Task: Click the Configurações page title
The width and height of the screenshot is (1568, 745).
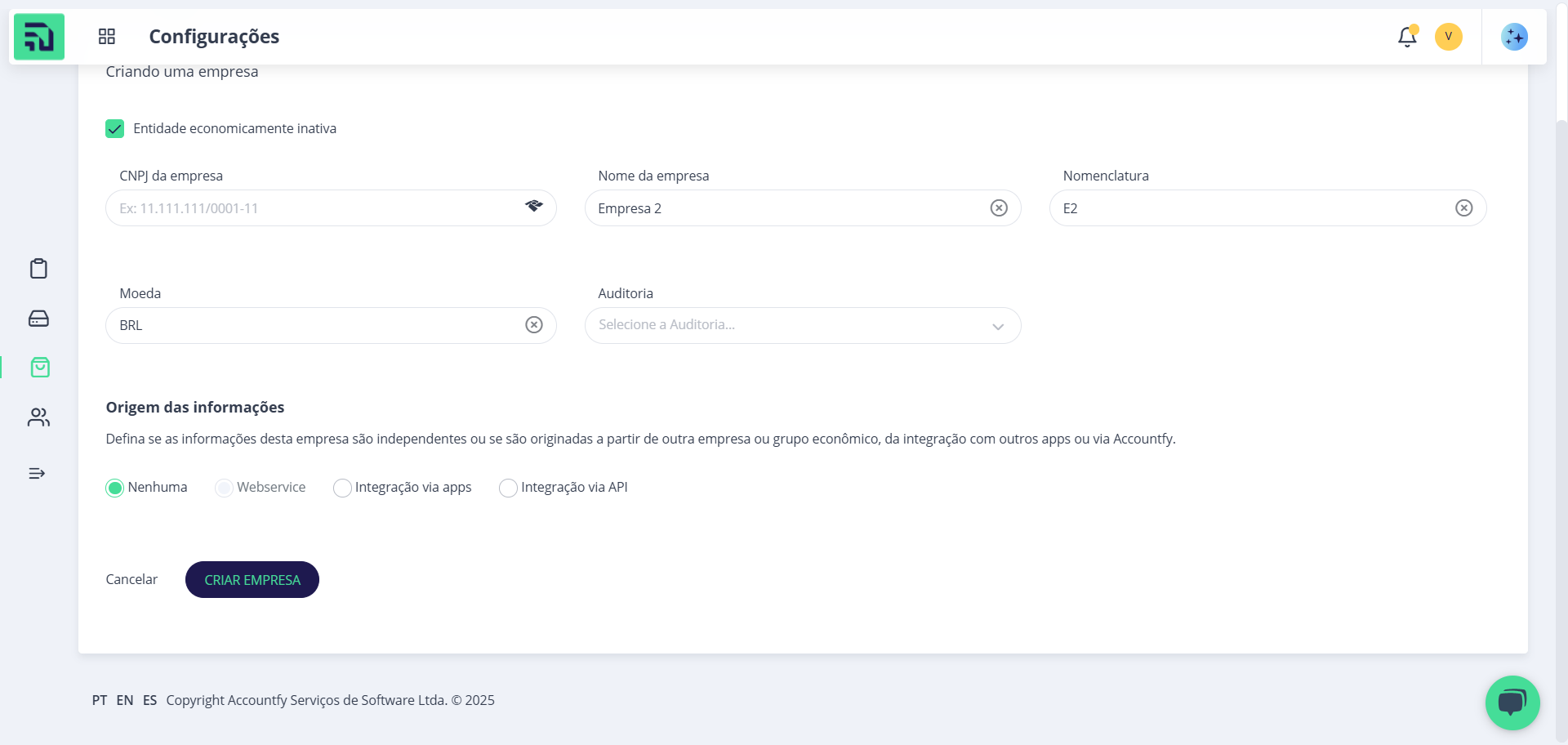Action: coord(214,37)
